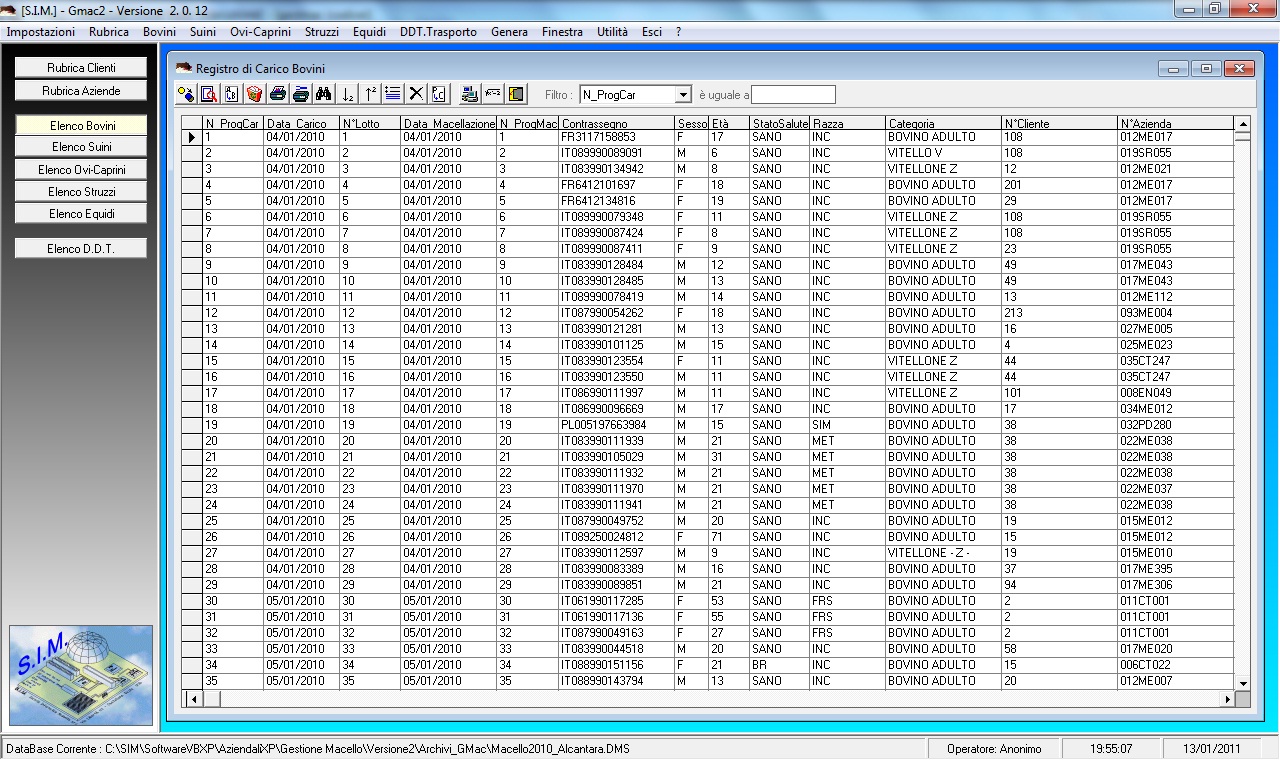Click the Elenco Struzzi button
The image size is (1280, 760).
click(81, 192)
